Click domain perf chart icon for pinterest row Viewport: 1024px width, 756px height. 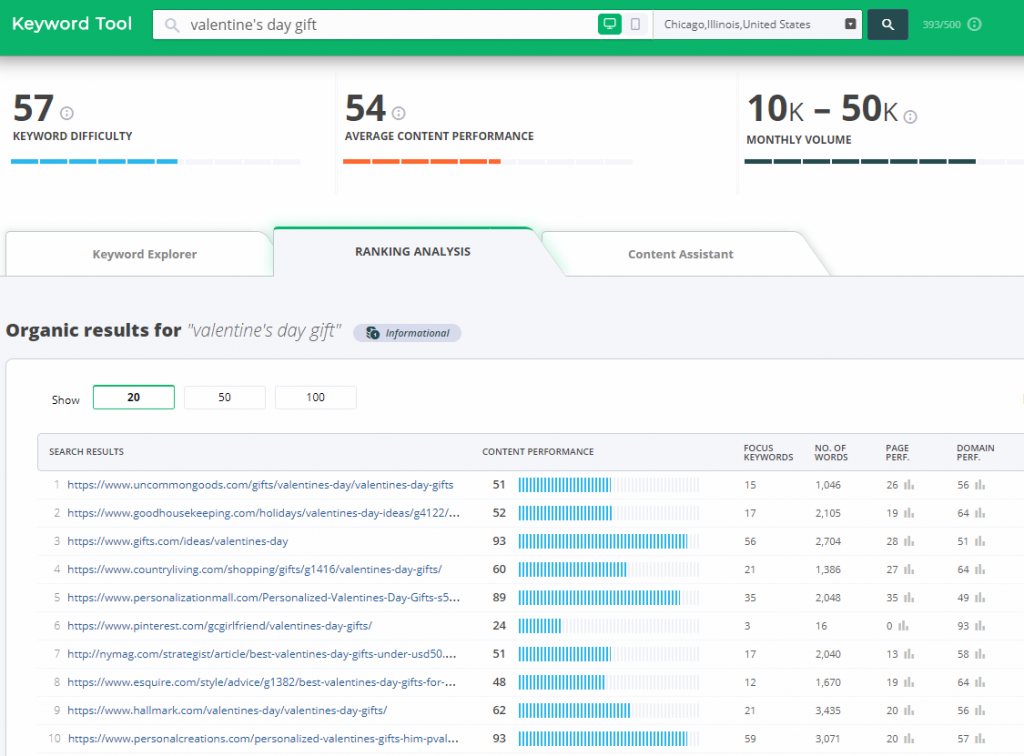[x=980, y=625]
